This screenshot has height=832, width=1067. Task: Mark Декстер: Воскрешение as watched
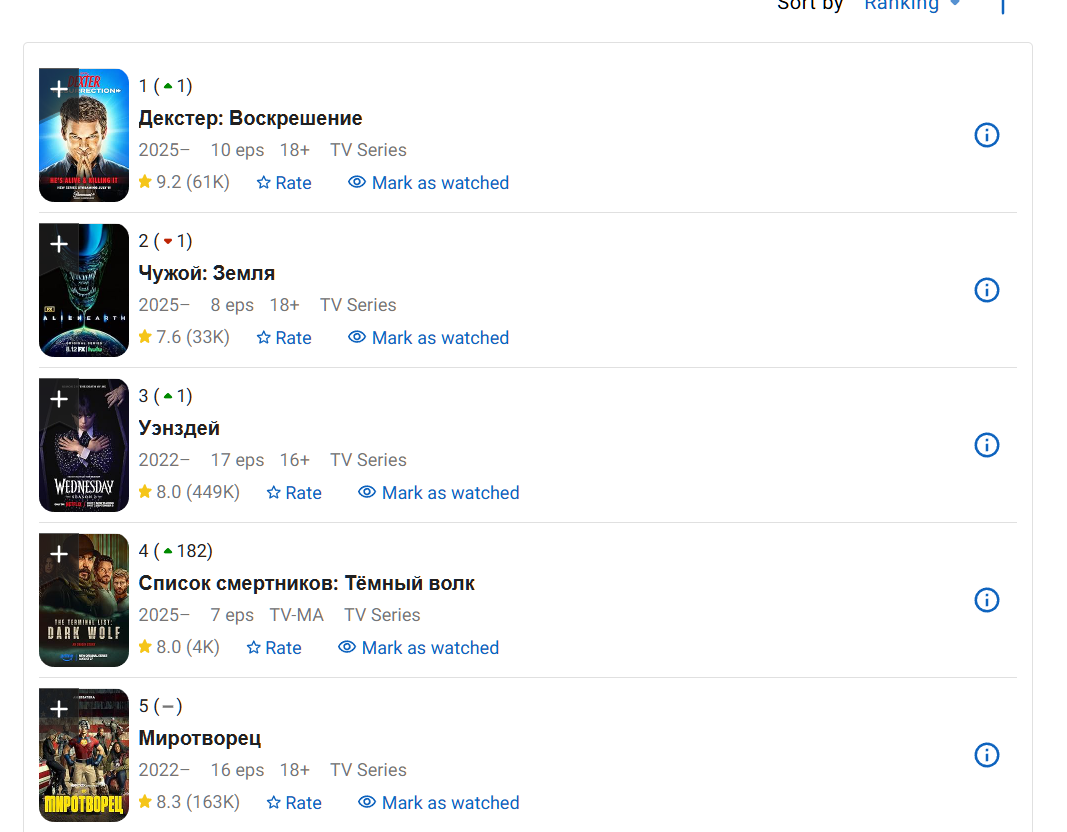point(428,182)
